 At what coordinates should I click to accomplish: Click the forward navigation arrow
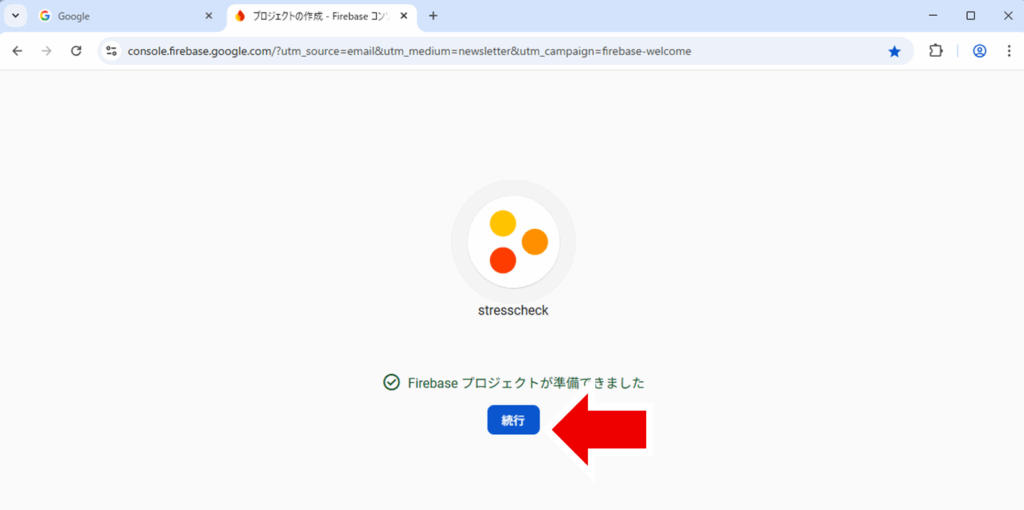46,51
